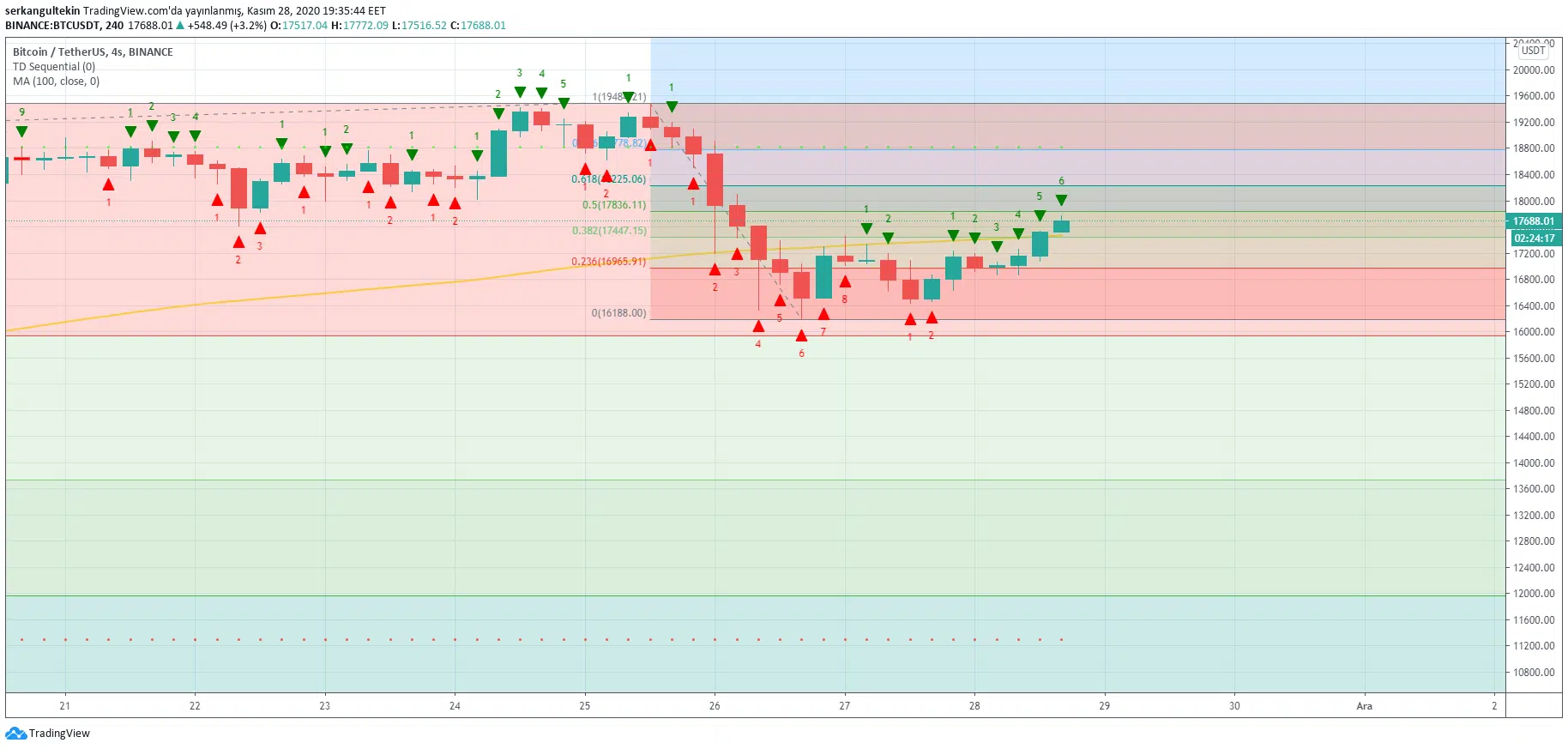The width and height of the screenshot is (1568, 749).
Task: Open the serkangultekin author profile name
Action: pyautogui.click(x=42, y=11)
